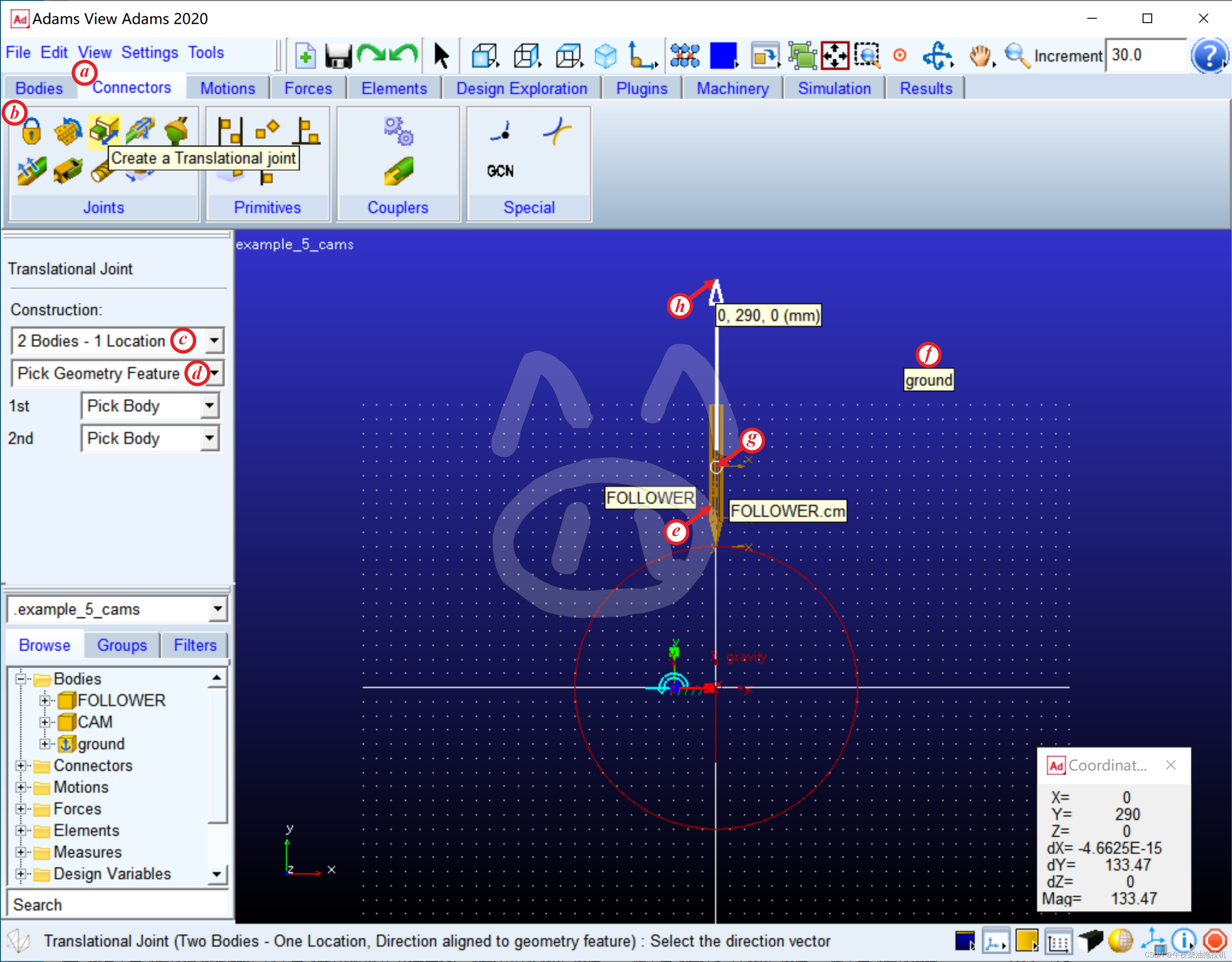Image resolution: width=1232 pixels, height=962 pixels.
Task: Switch to the Groups tab in browser
Action: (x=122, y=645)
